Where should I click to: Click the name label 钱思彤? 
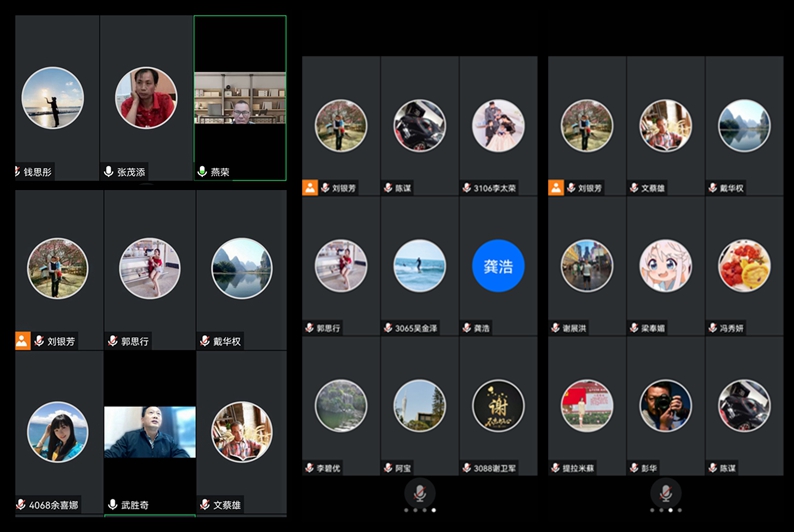pos(40,172)
